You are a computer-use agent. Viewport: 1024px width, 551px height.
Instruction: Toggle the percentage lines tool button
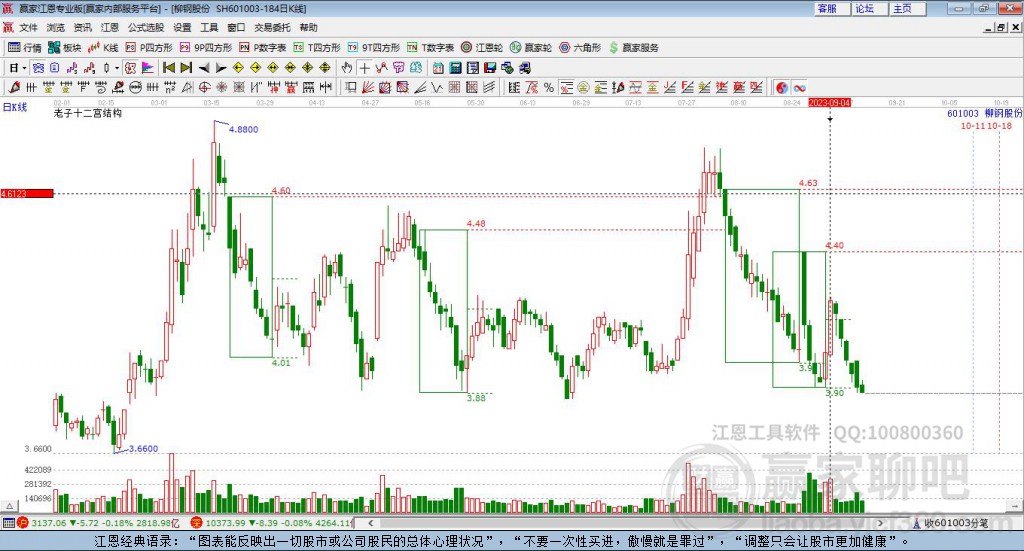click(x=566, y=87)
